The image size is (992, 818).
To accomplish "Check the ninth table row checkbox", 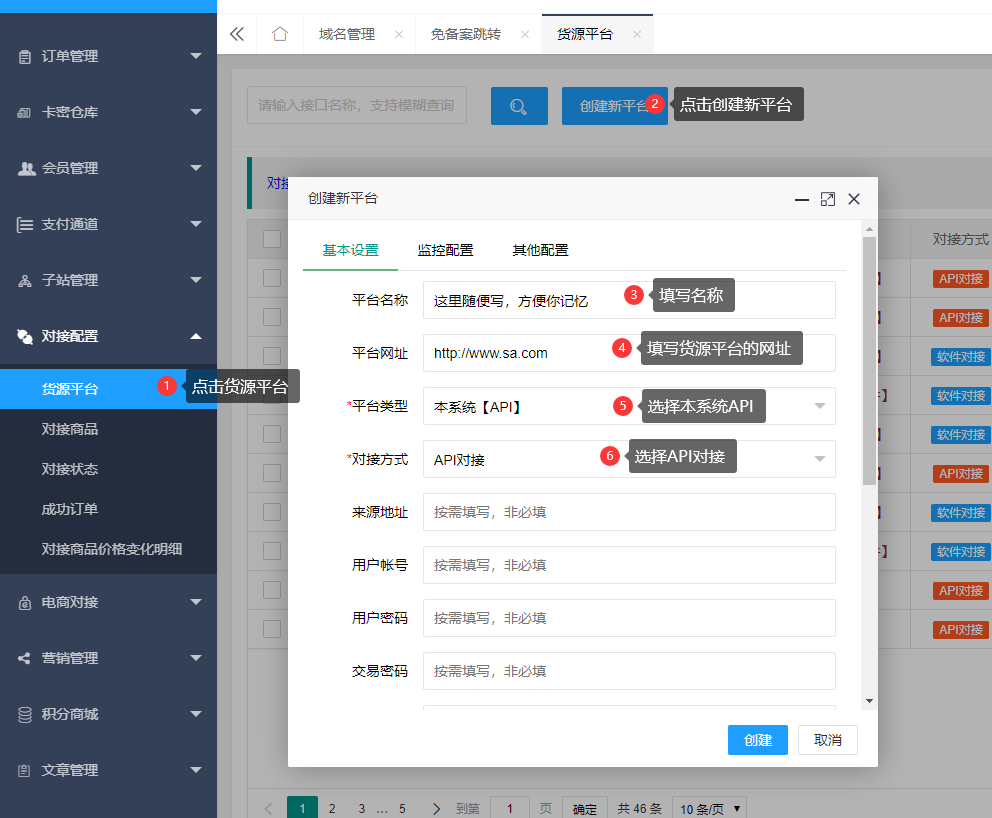I will [272, 590].
